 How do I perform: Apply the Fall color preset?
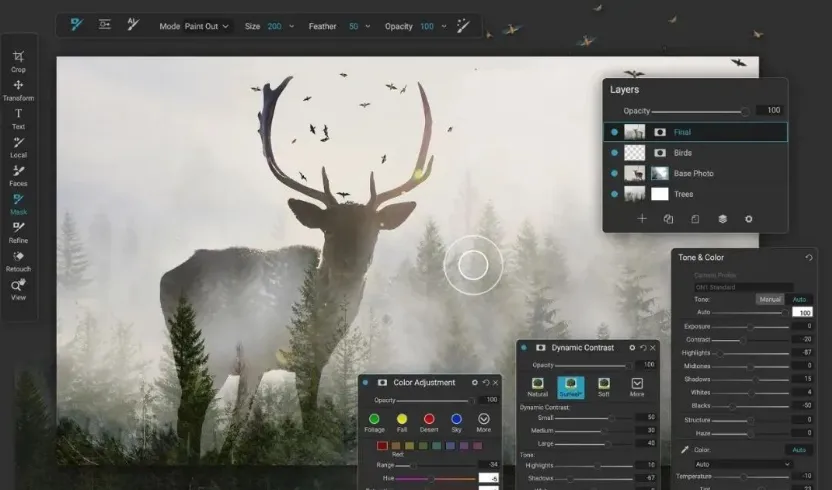402,423
